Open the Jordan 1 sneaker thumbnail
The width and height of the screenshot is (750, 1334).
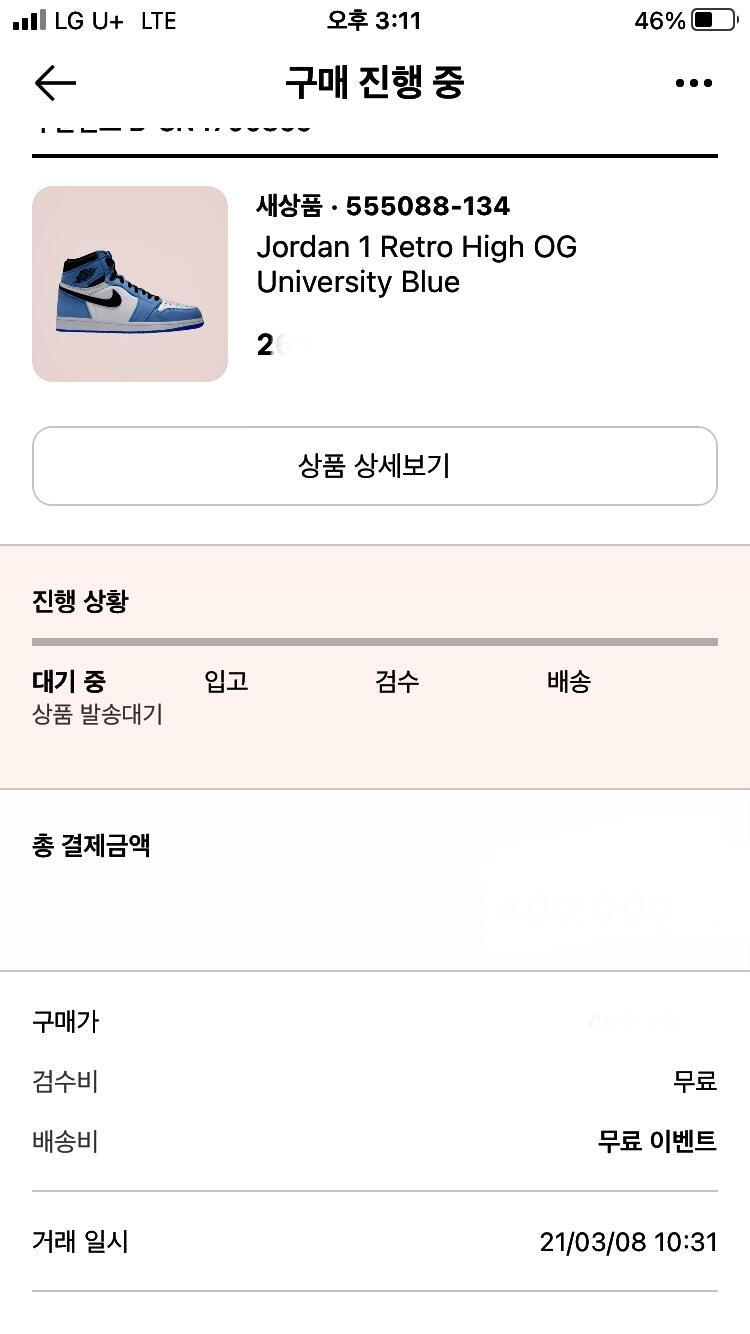(x=130, y=284)
